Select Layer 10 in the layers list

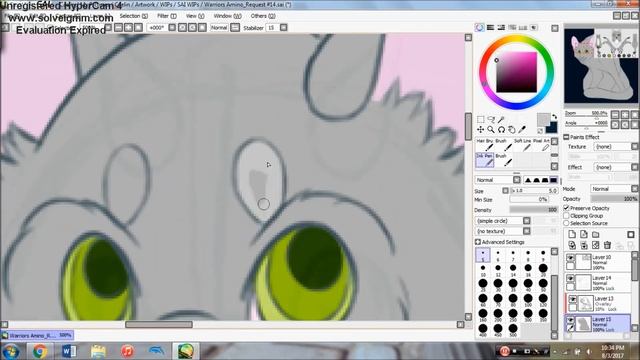[598, 262]
